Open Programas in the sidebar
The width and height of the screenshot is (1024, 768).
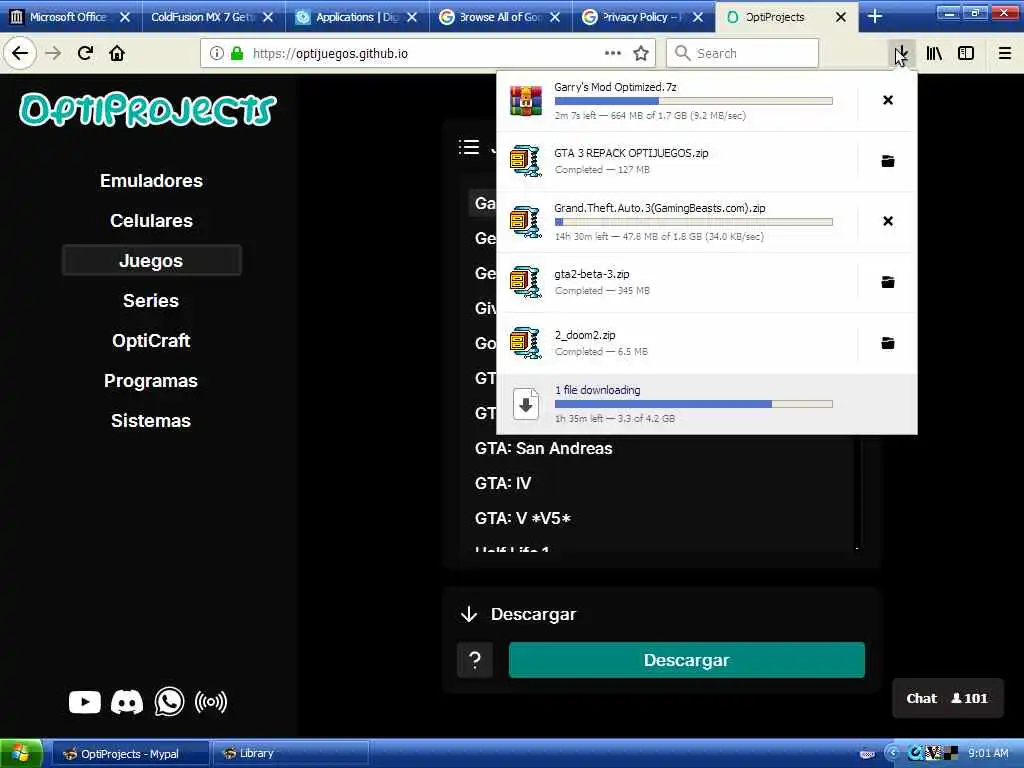point(151,381)
